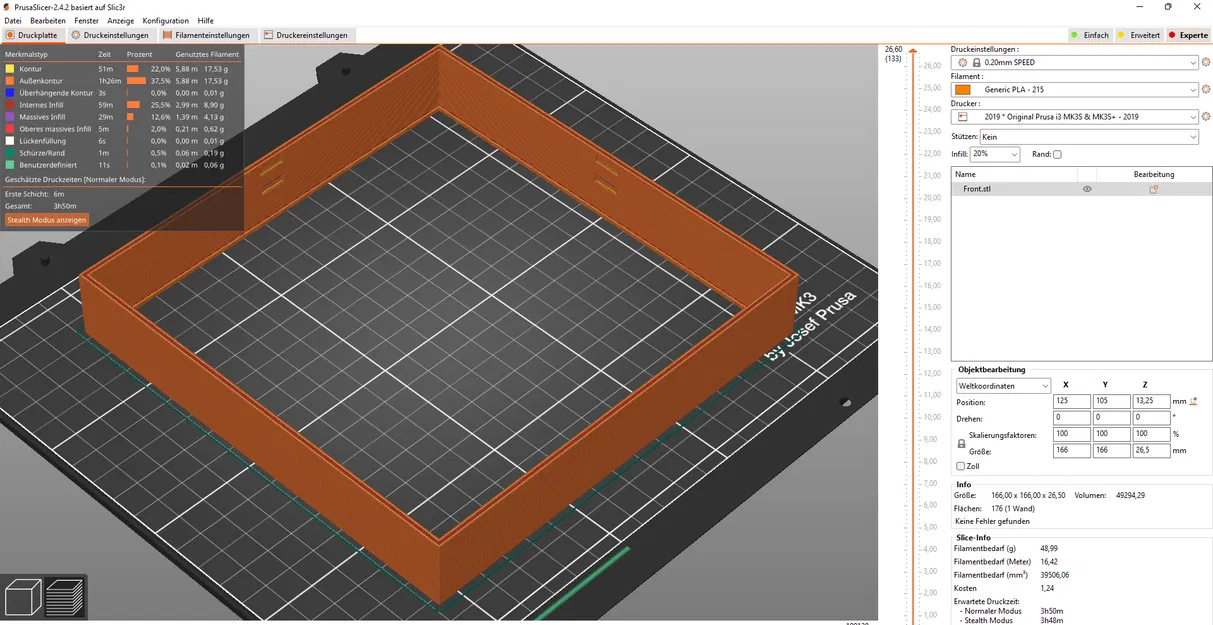1213x625 pixels.
Task: Click the printer icon beside the Drucker dropdown
Action: click(x=962, y=118)
